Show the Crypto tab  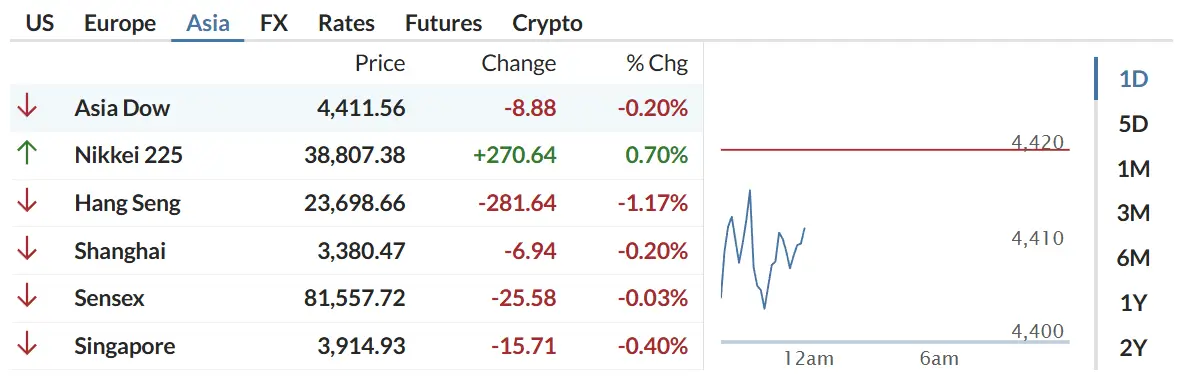pyautogui.click(x=547, y=23)
